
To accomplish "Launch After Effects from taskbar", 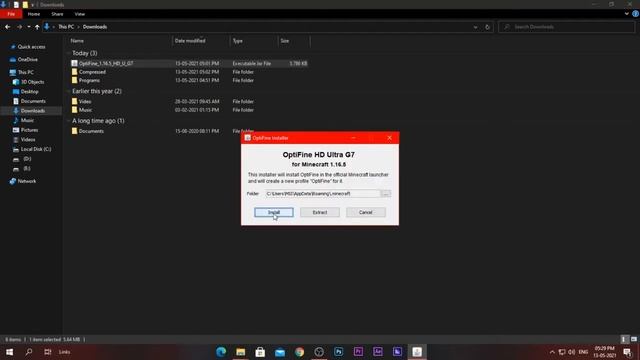I will pos(378,352).
